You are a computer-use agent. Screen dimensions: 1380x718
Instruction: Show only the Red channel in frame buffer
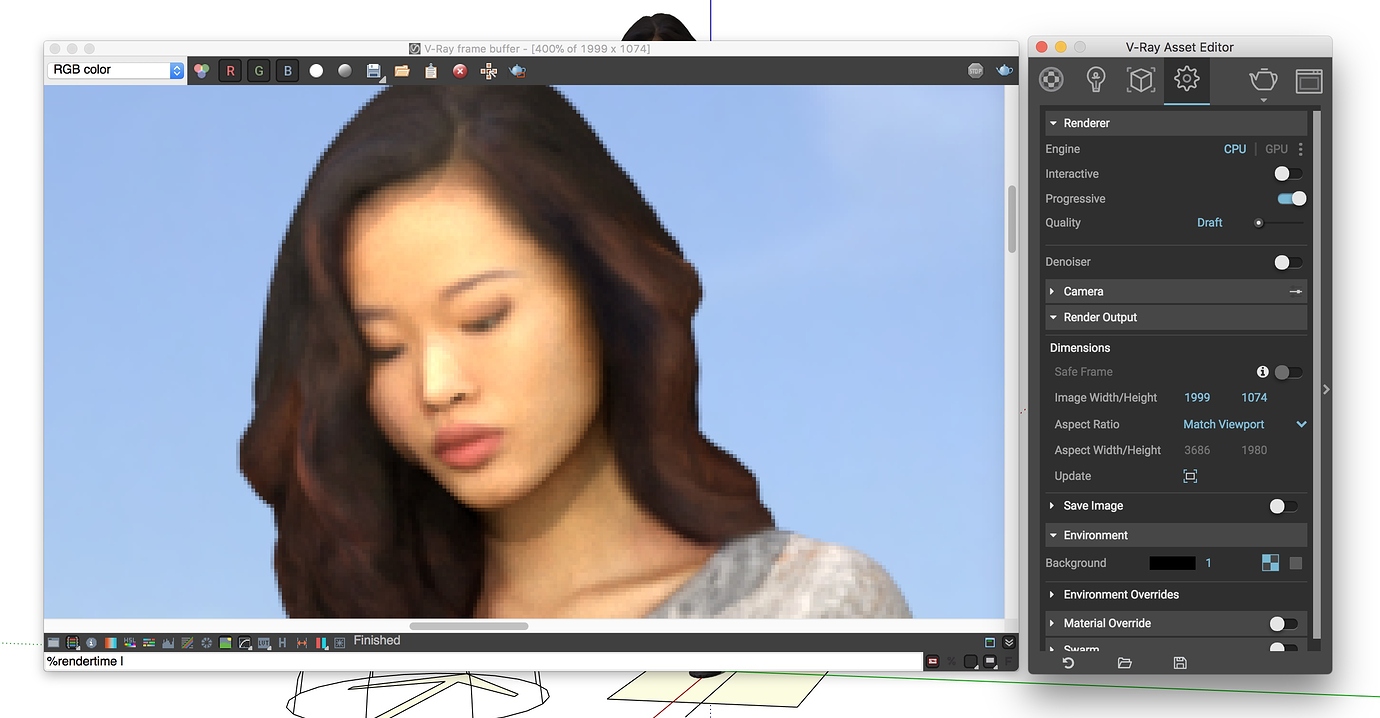(x=230, y=70)
